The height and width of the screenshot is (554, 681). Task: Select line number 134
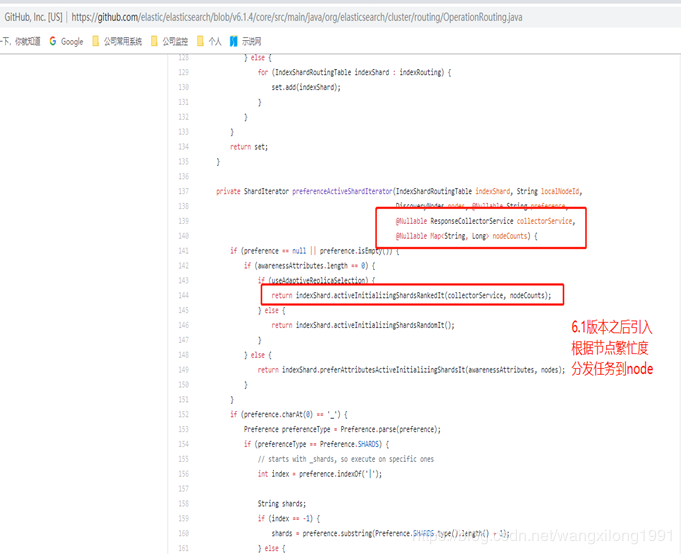tap(183, 147)
